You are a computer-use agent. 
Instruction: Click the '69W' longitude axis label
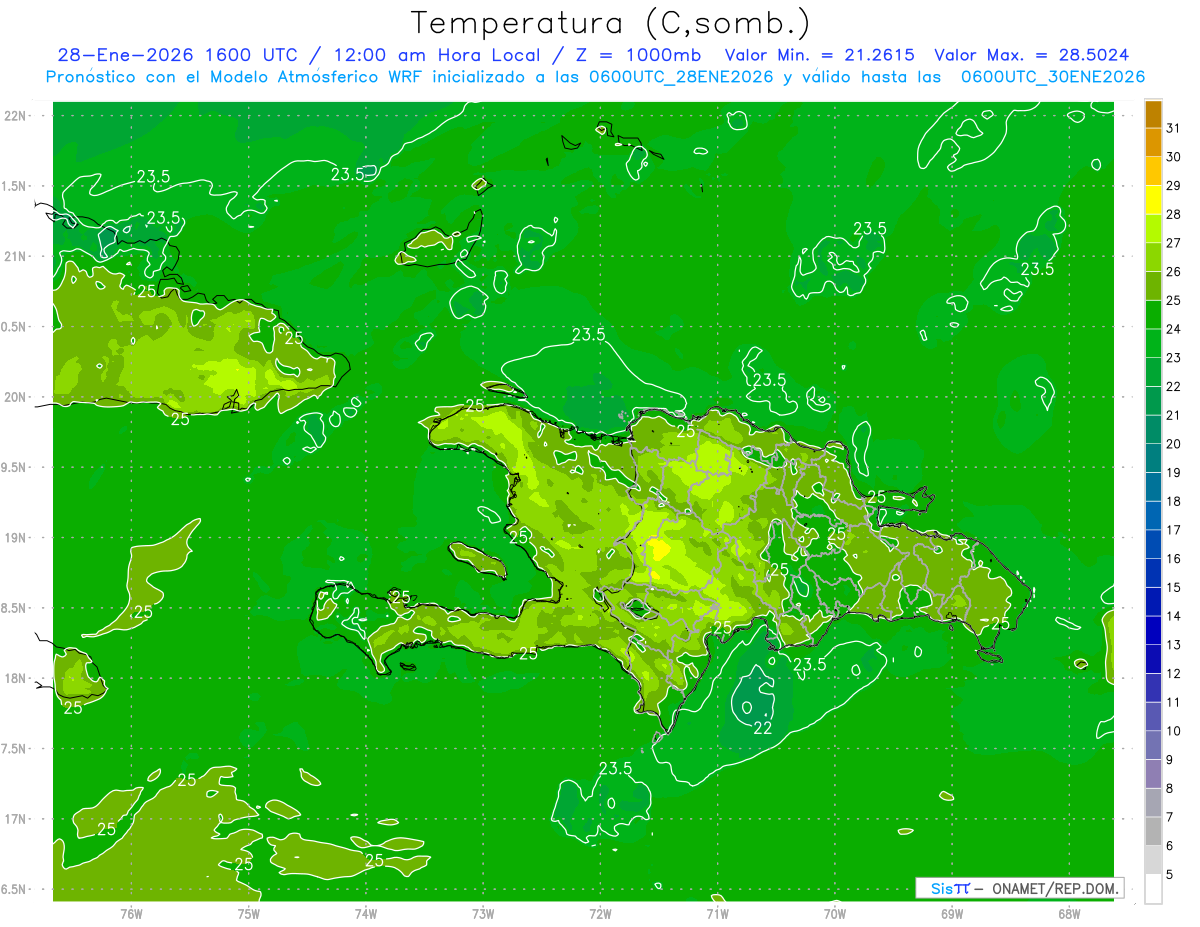click(952, 913)
